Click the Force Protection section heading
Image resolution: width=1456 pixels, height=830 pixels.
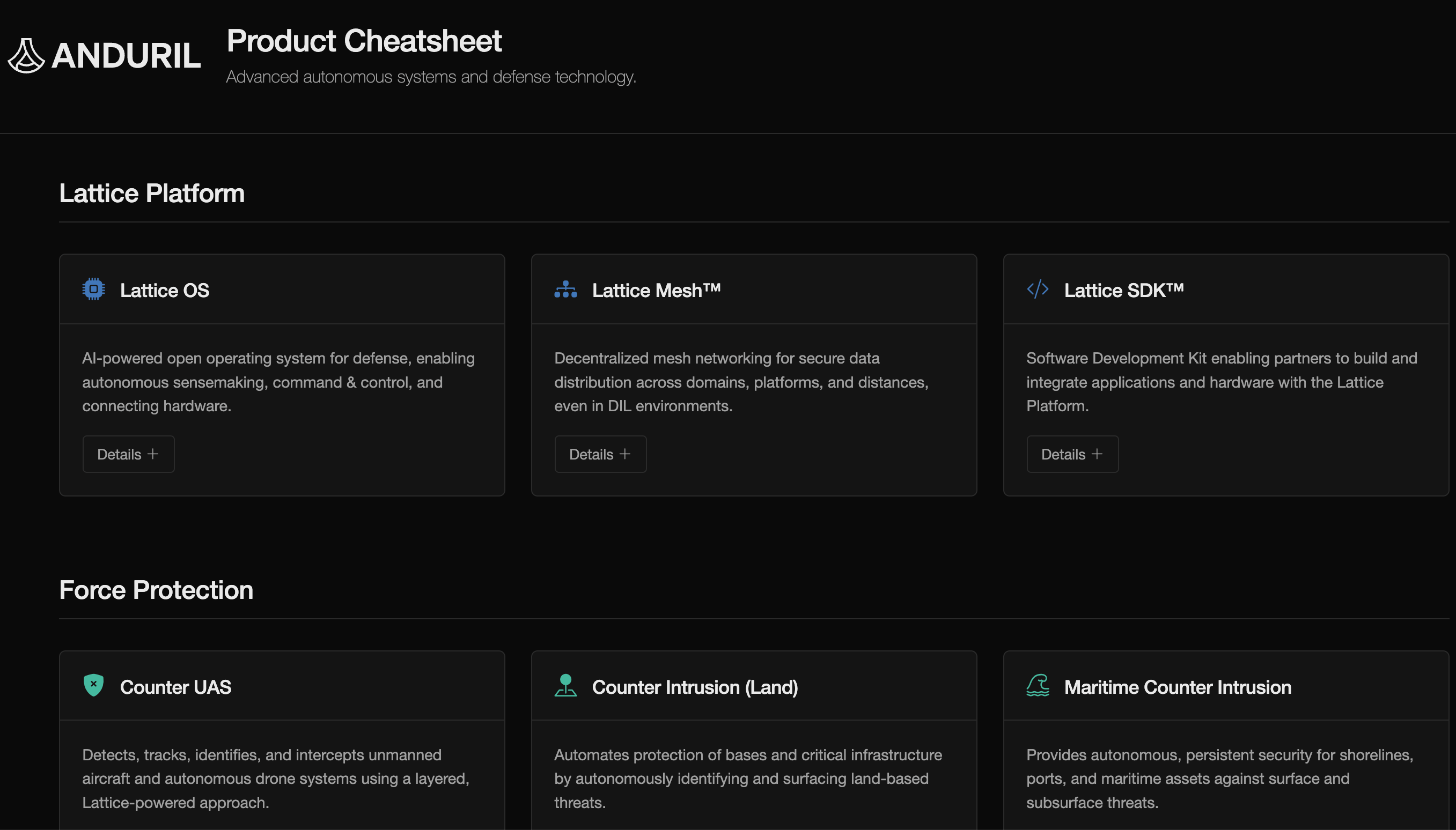point(156,590)
